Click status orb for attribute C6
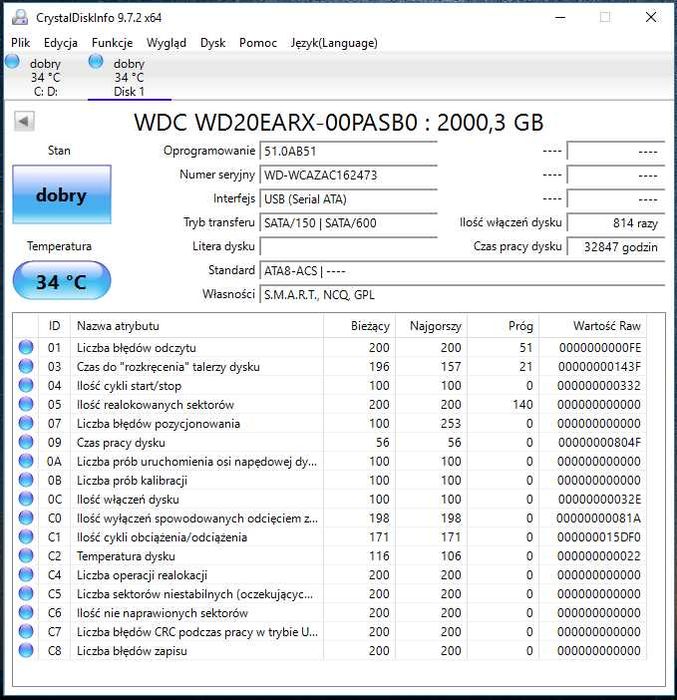677x700 pixels. pyautogui.click(x=26, y=612)
